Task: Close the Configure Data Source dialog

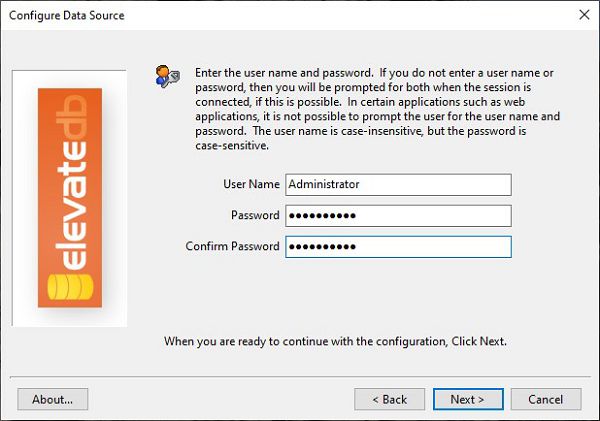Action: (584, 15)
